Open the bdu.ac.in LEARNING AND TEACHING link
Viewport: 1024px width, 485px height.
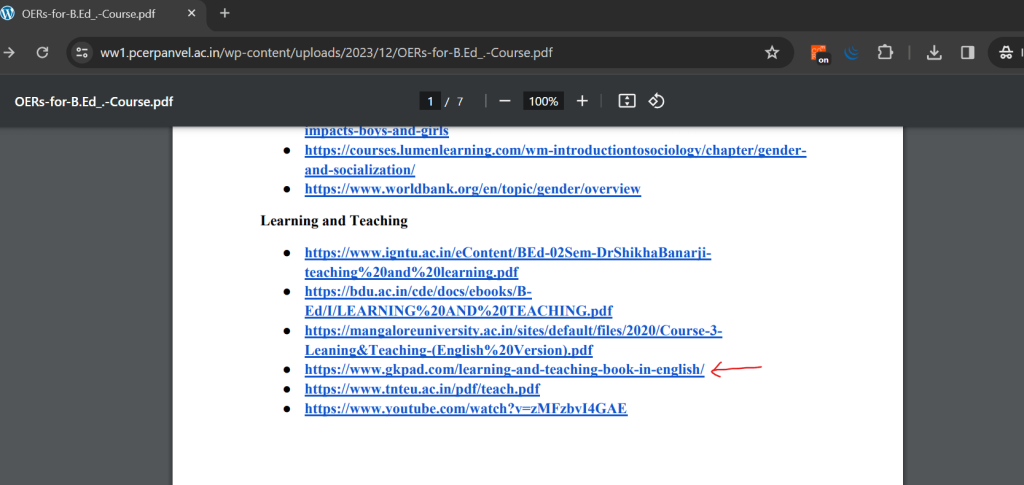click(x=458, y=300)
